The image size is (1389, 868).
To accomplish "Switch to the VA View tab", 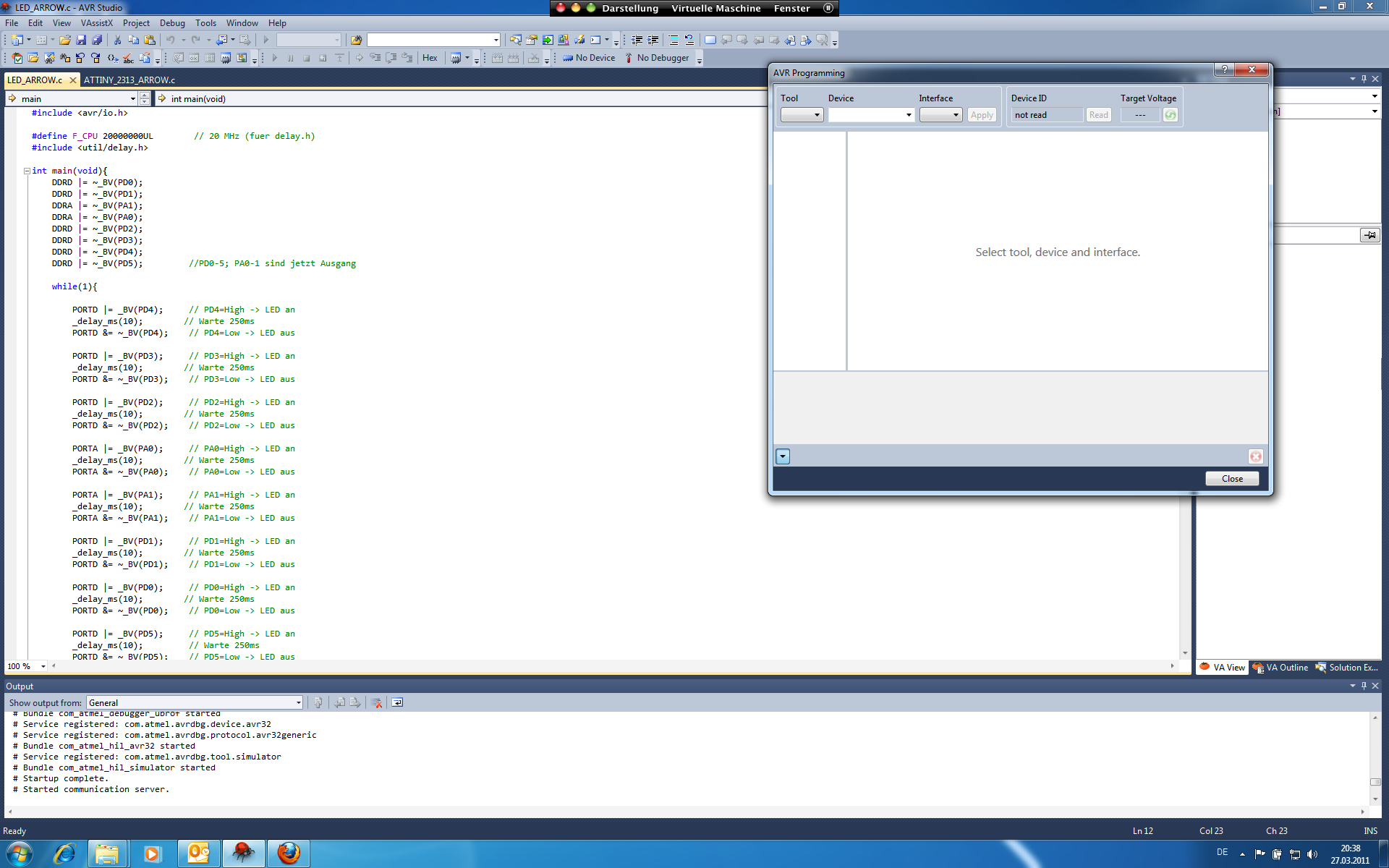I will point(1223,668).
